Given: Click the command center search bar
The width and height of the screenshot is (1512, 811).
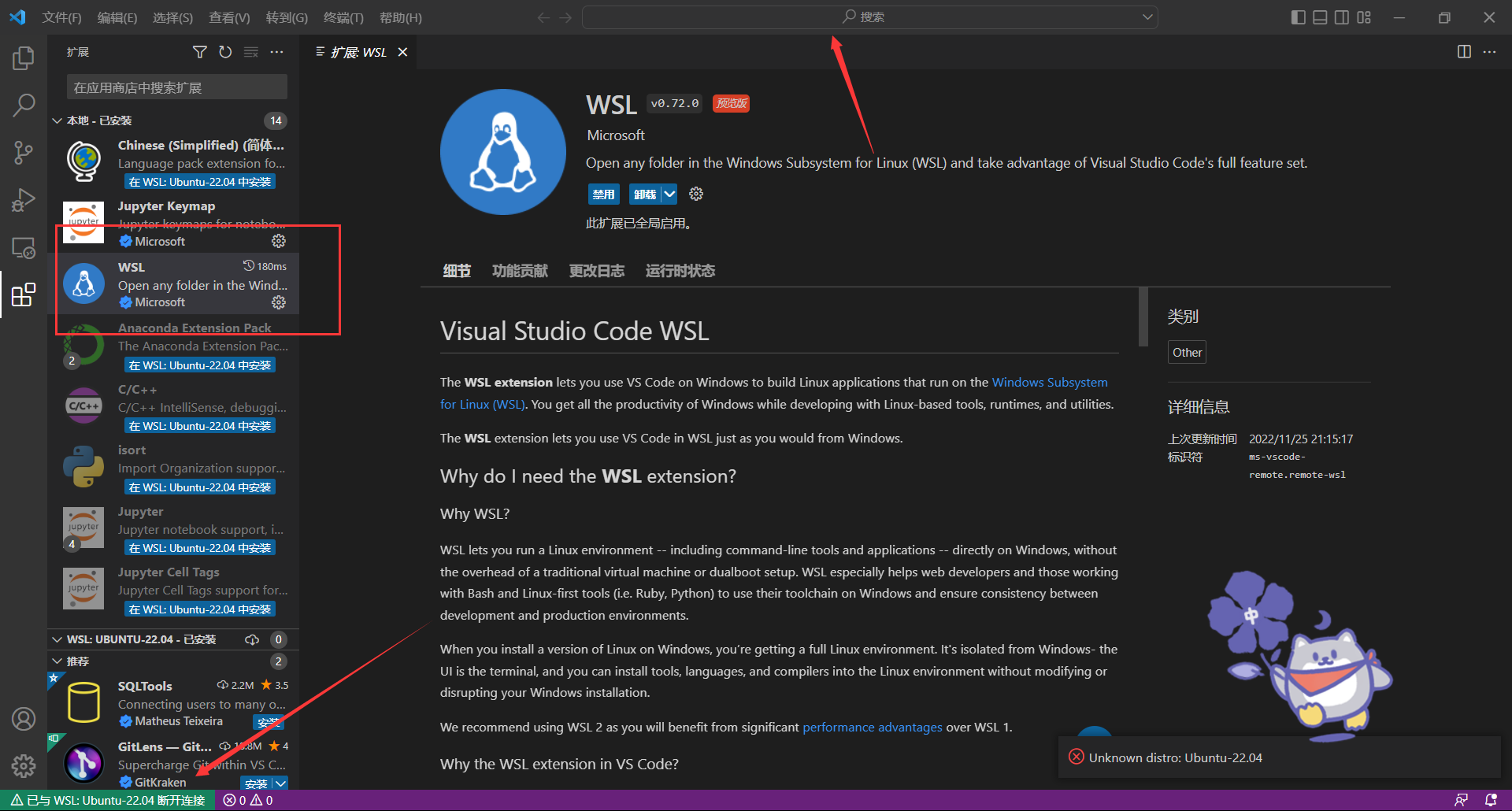Looking at the screenshot, I should 870,17.
